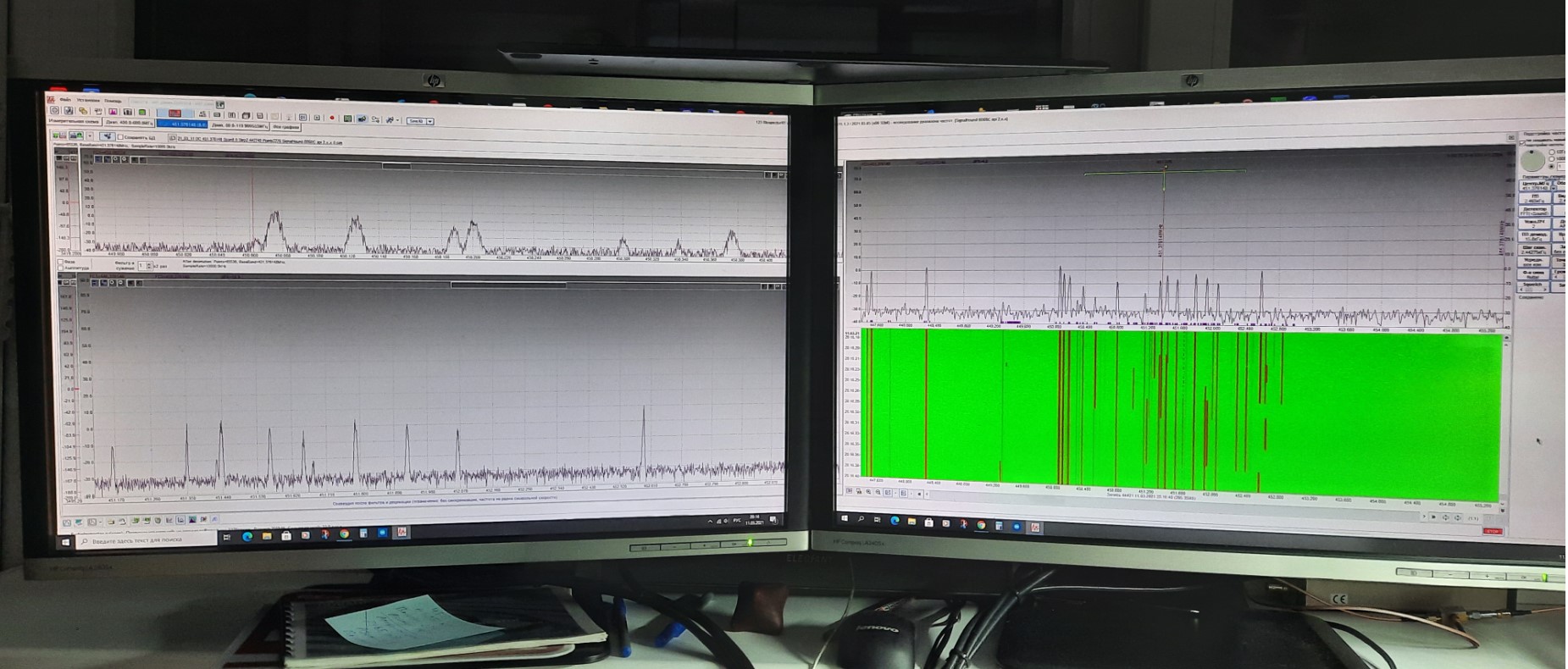
Task: Select the highlighted blue 451.378148 tab
Action: pyautogui.click(x=182, y=124)
